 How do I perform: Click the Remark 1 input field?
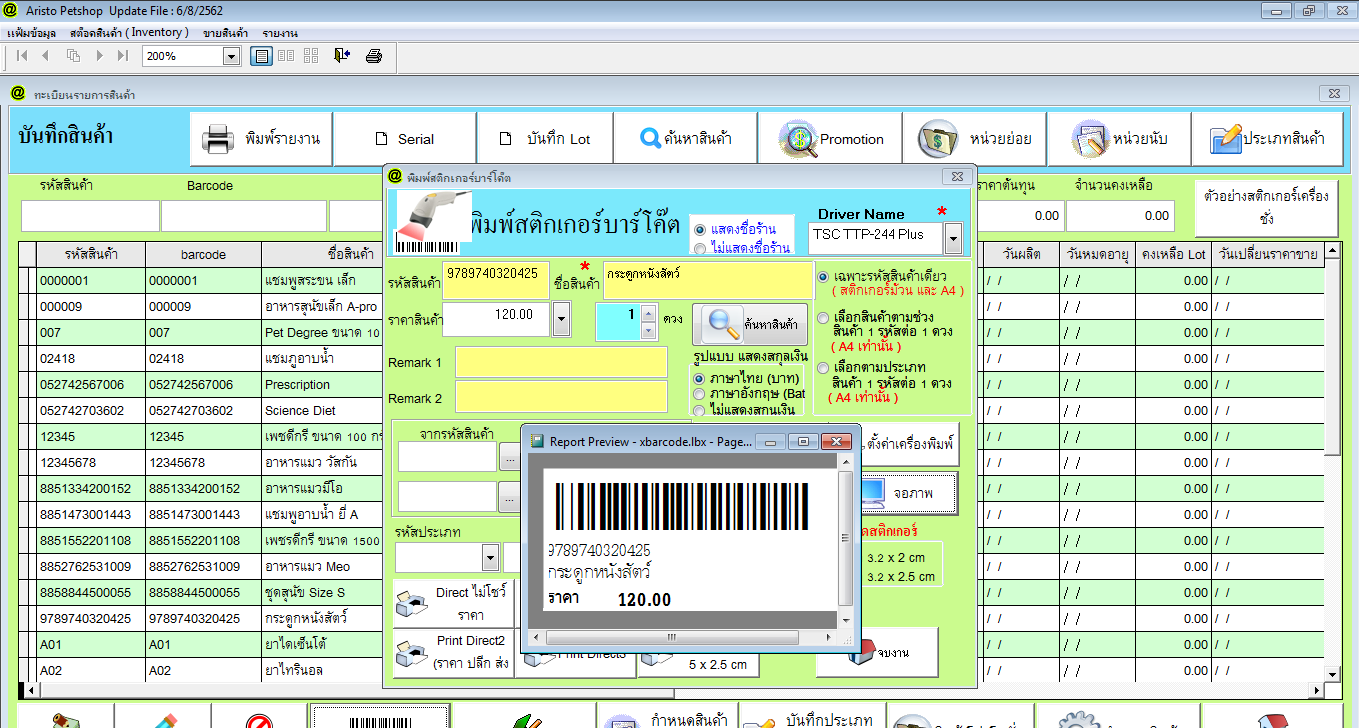(x=561, y=362)
